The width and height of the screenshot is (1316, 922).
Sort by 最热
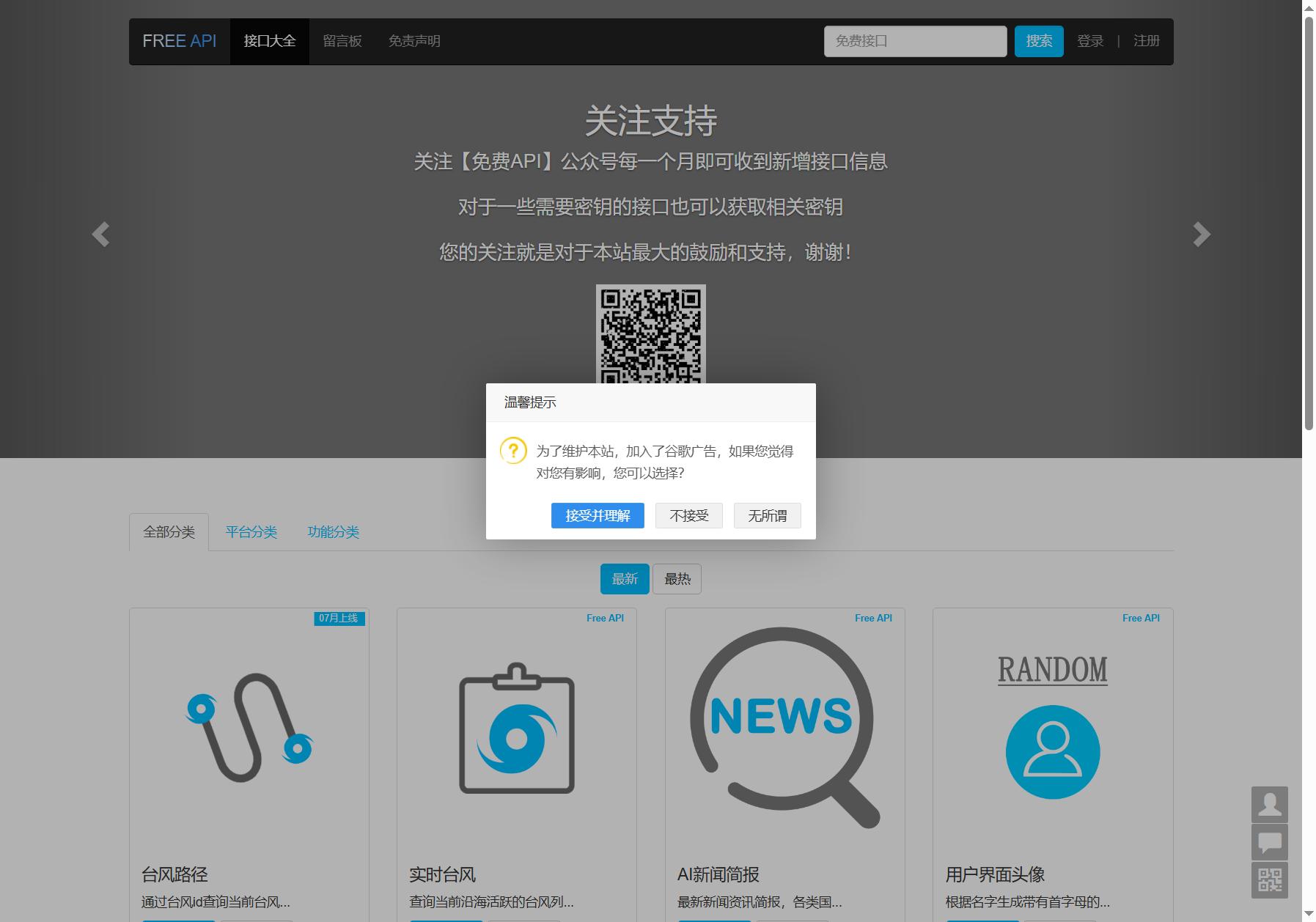677,579
